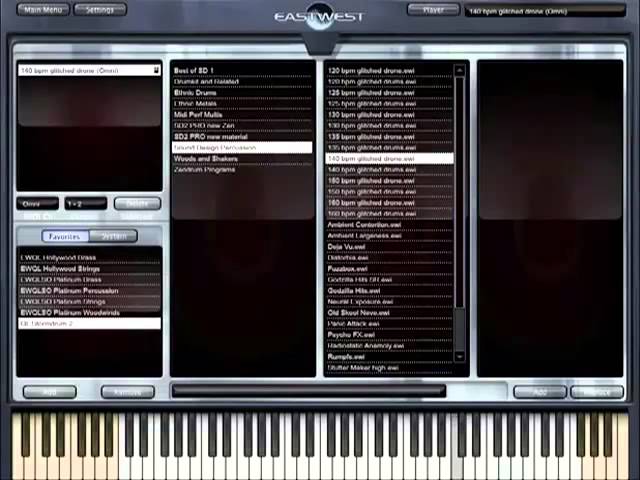Switch to the System tab

point(113,236)
